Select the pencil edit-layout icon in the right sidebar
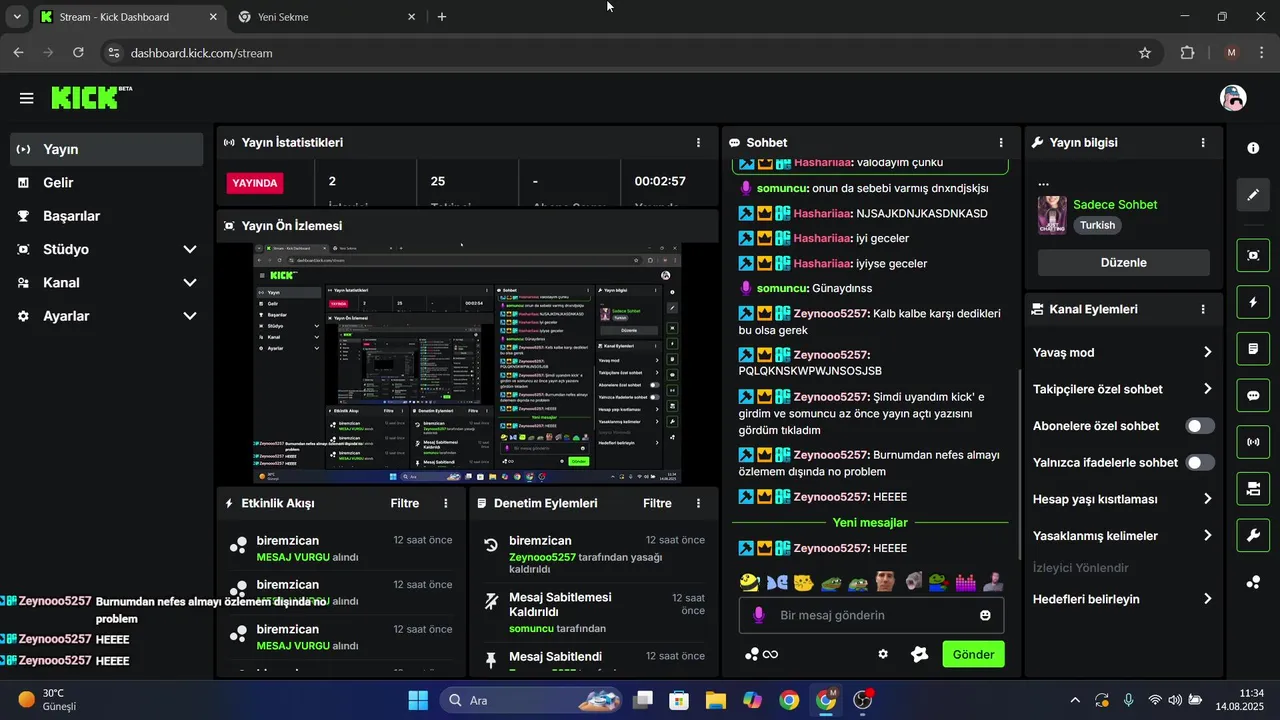 pyautogui.click(x=1253, y=195)
